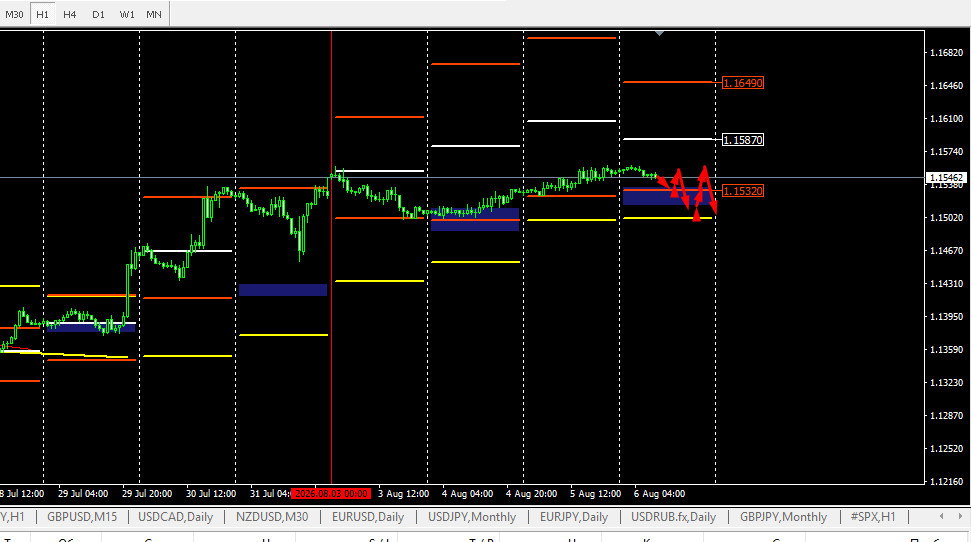Click the chart shift triangle marker
Viewport: 971px width, 542px height.
660,33
